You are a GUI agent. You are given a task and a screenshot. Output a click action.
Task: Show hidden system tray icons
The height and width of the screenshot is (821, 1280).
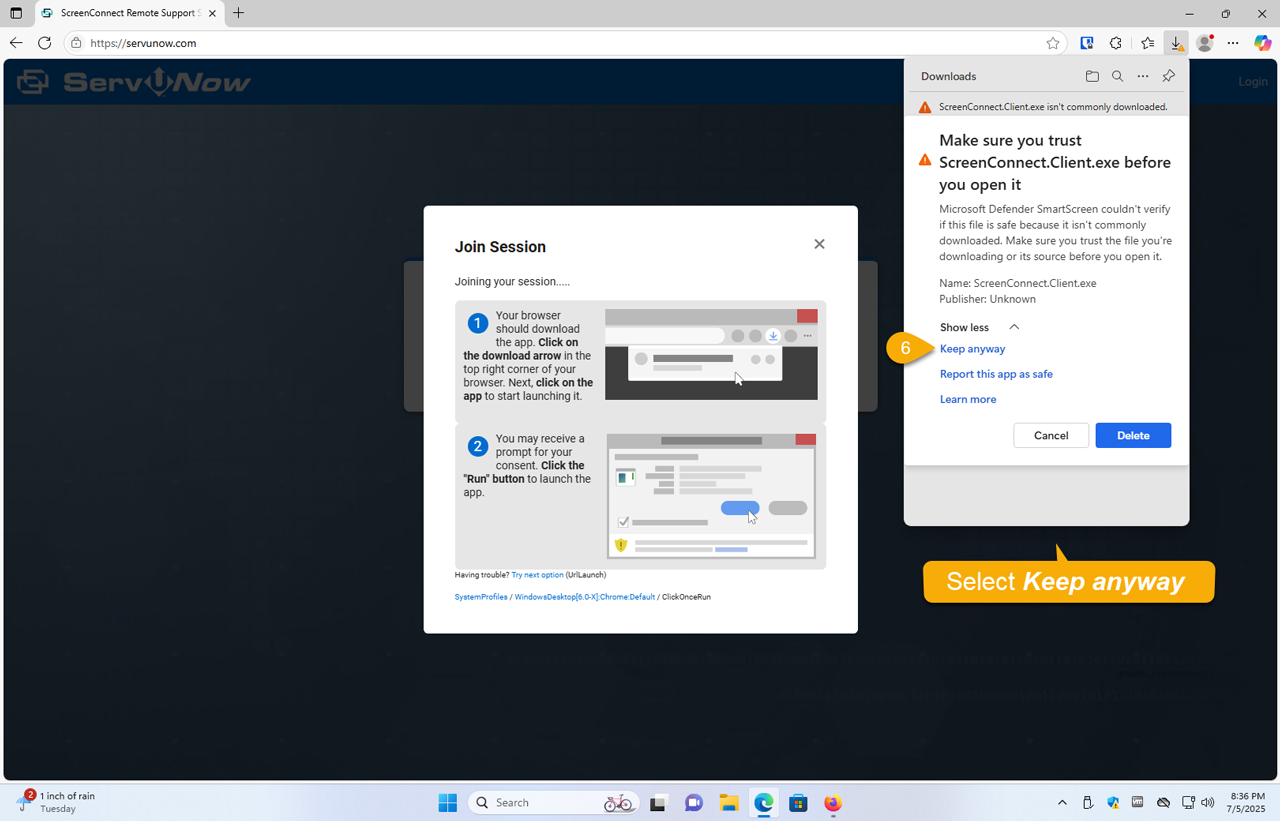point(1062,803)
